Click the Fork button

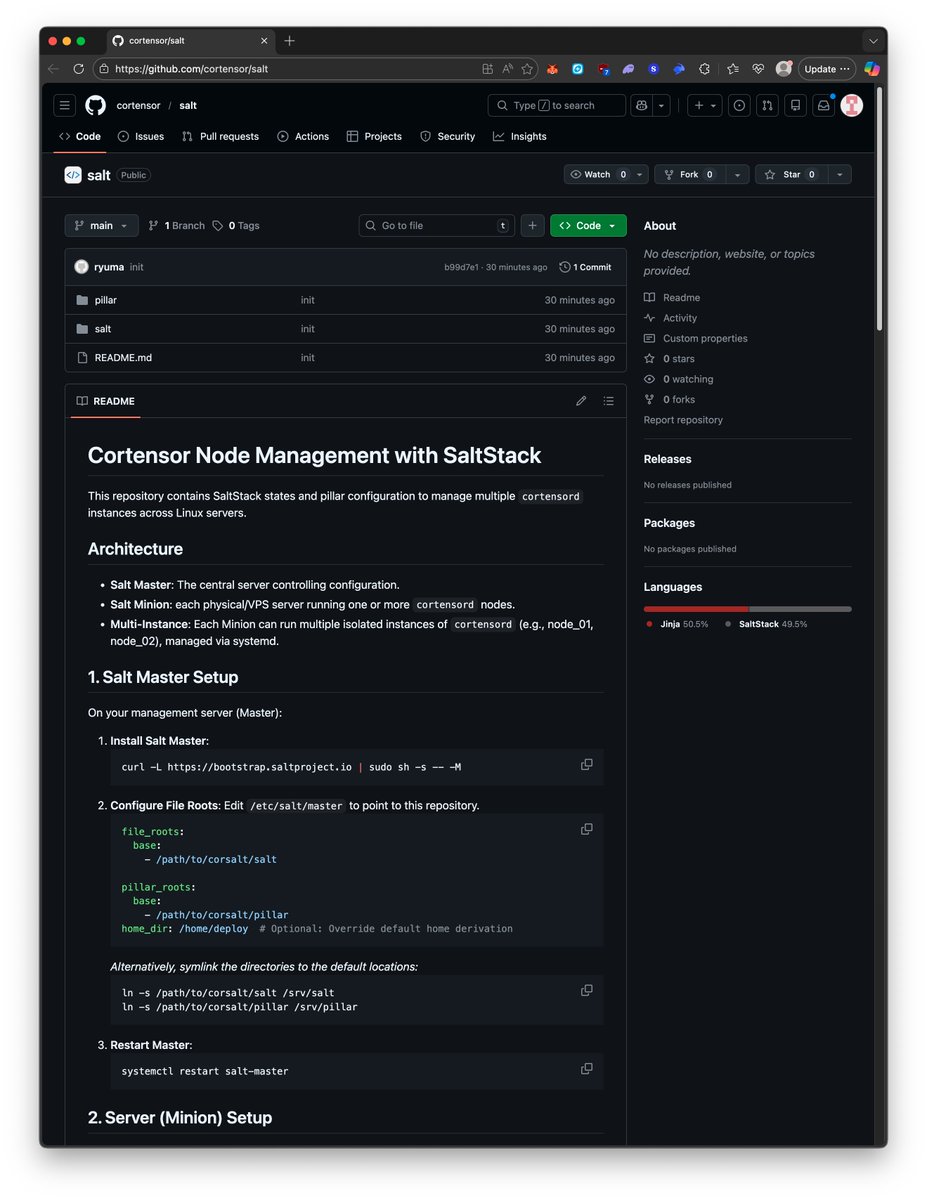[690, 174]
